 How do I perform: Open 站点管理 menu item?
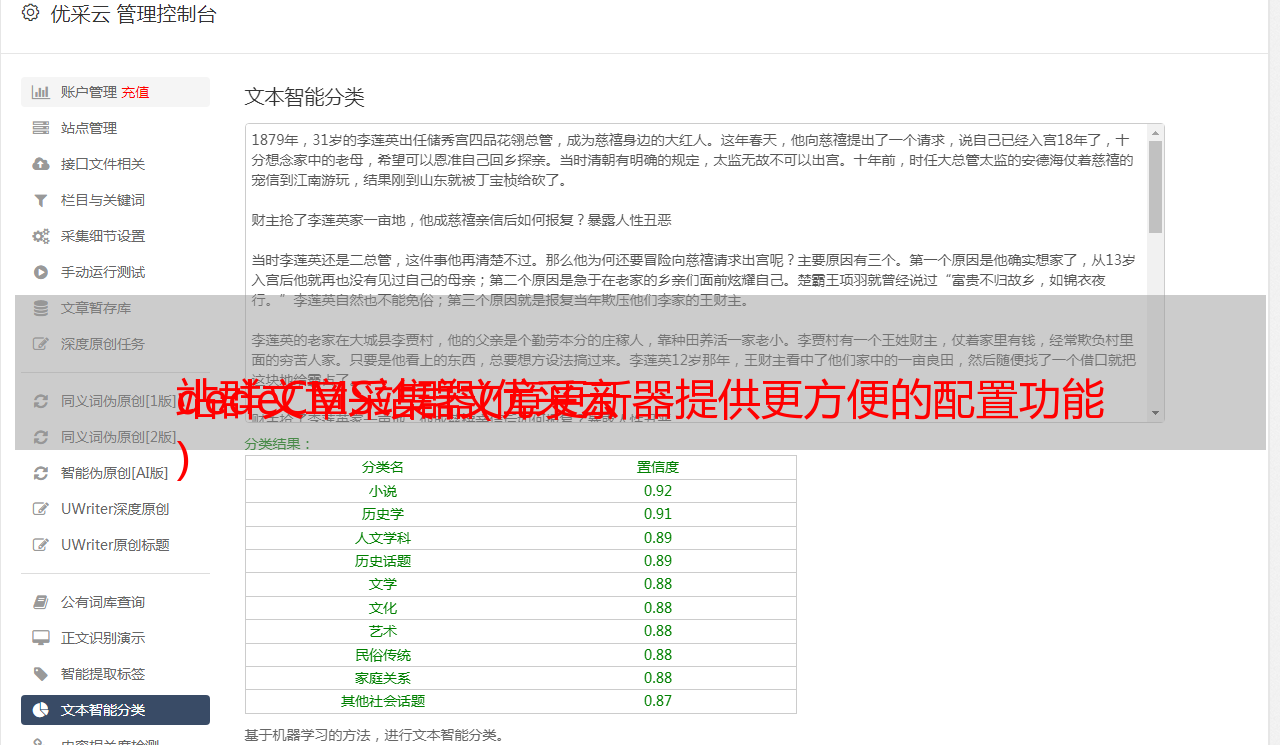pos(115,128)
